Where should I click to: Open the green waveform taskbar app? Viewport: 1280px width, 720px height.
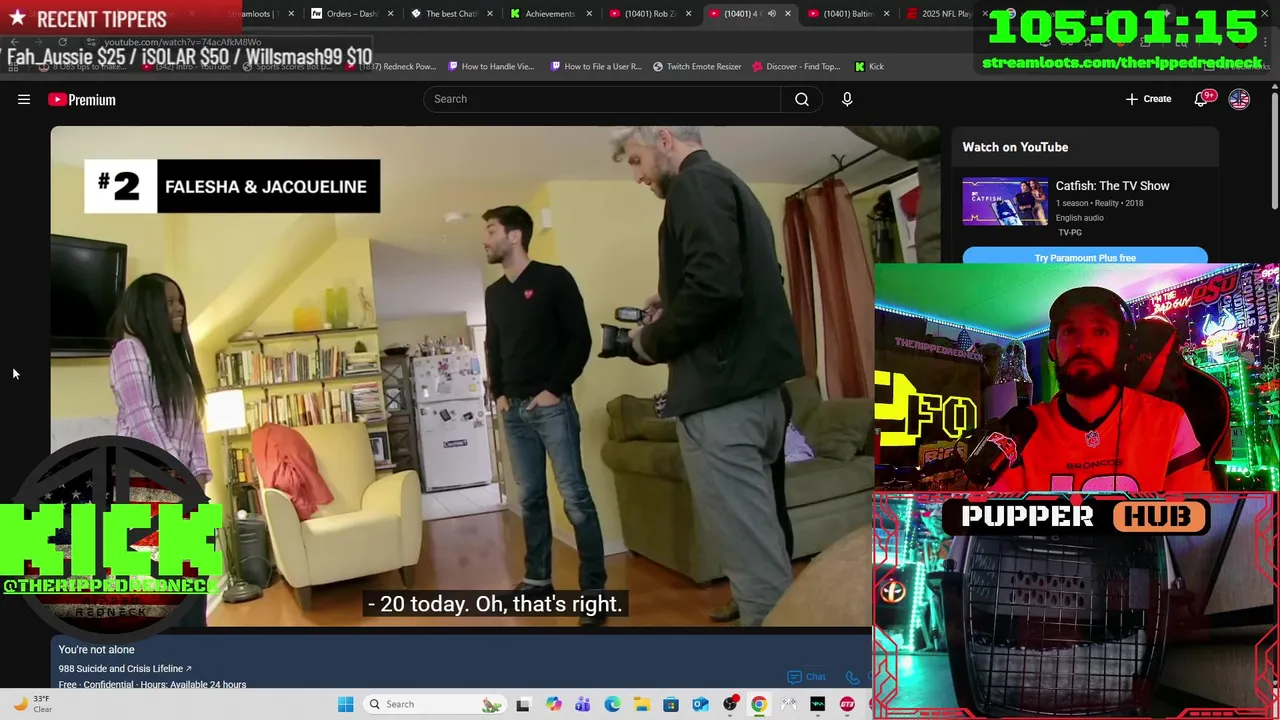pyautogui.click(x=818, y=704)
